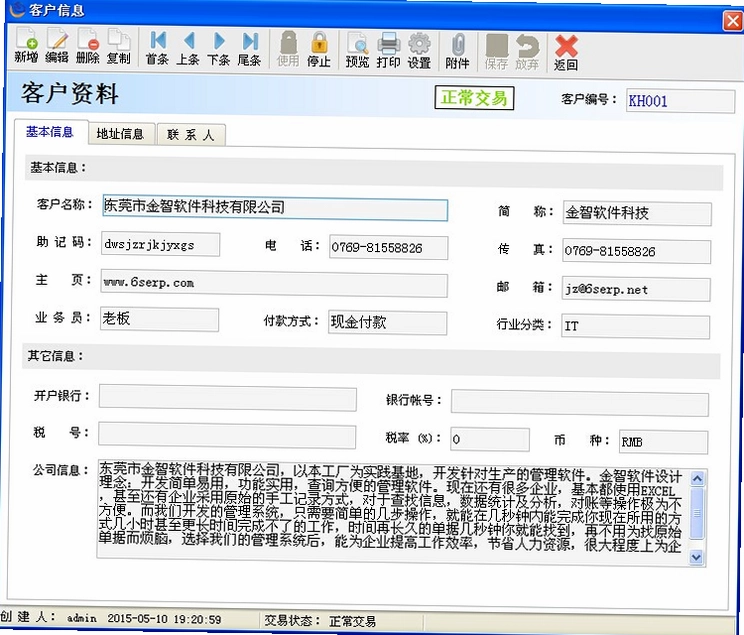This screenshot has height=635, width=744.
Task: Go to next record with 下条
Action: (219, 48)
